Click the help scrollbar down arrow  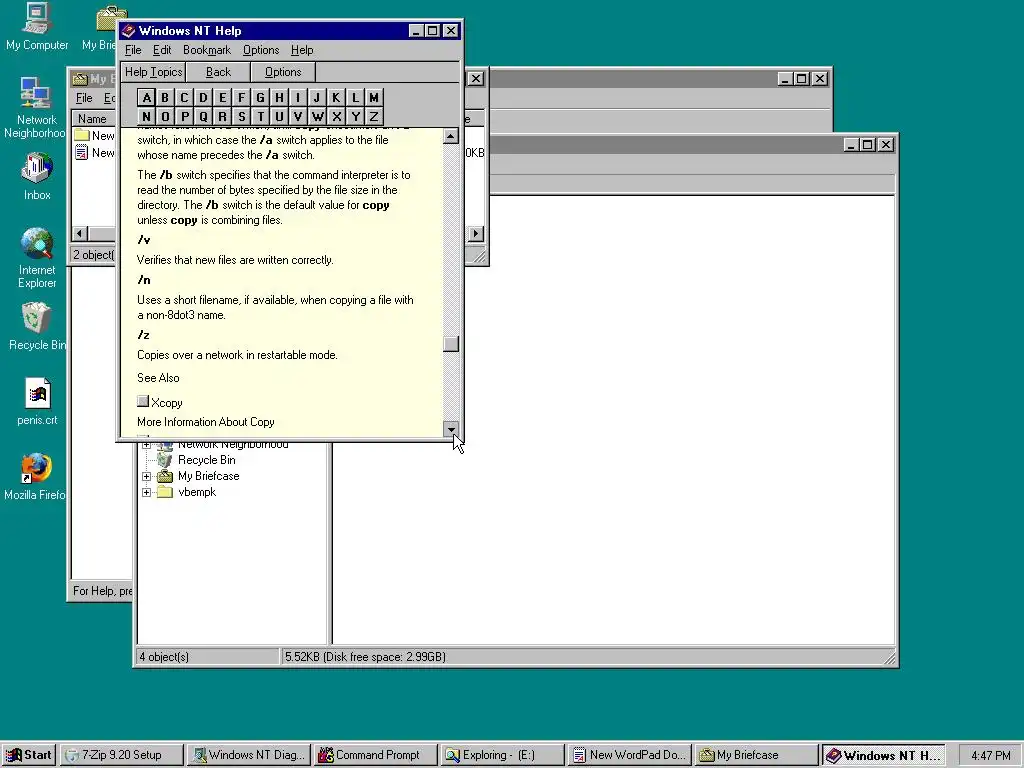click(451, 429)
